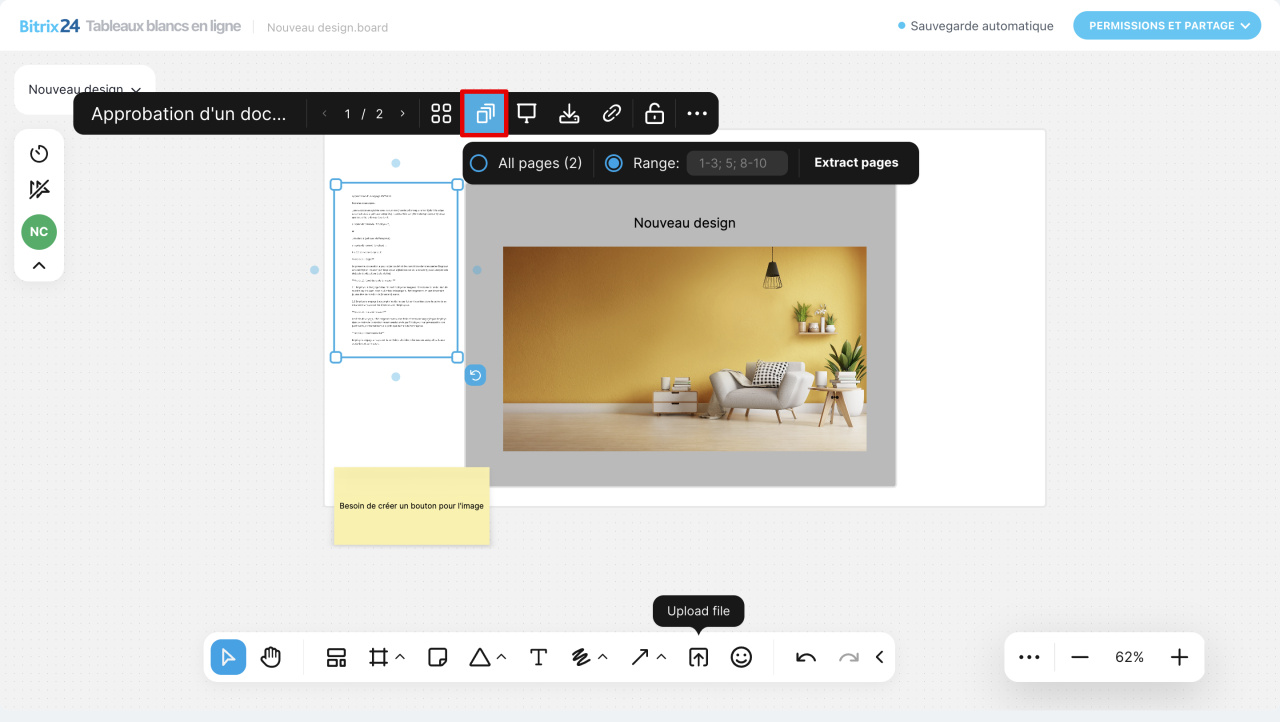Open all pages grid view
Viewport: 1280px width, 722px height.
pos(440,113)
